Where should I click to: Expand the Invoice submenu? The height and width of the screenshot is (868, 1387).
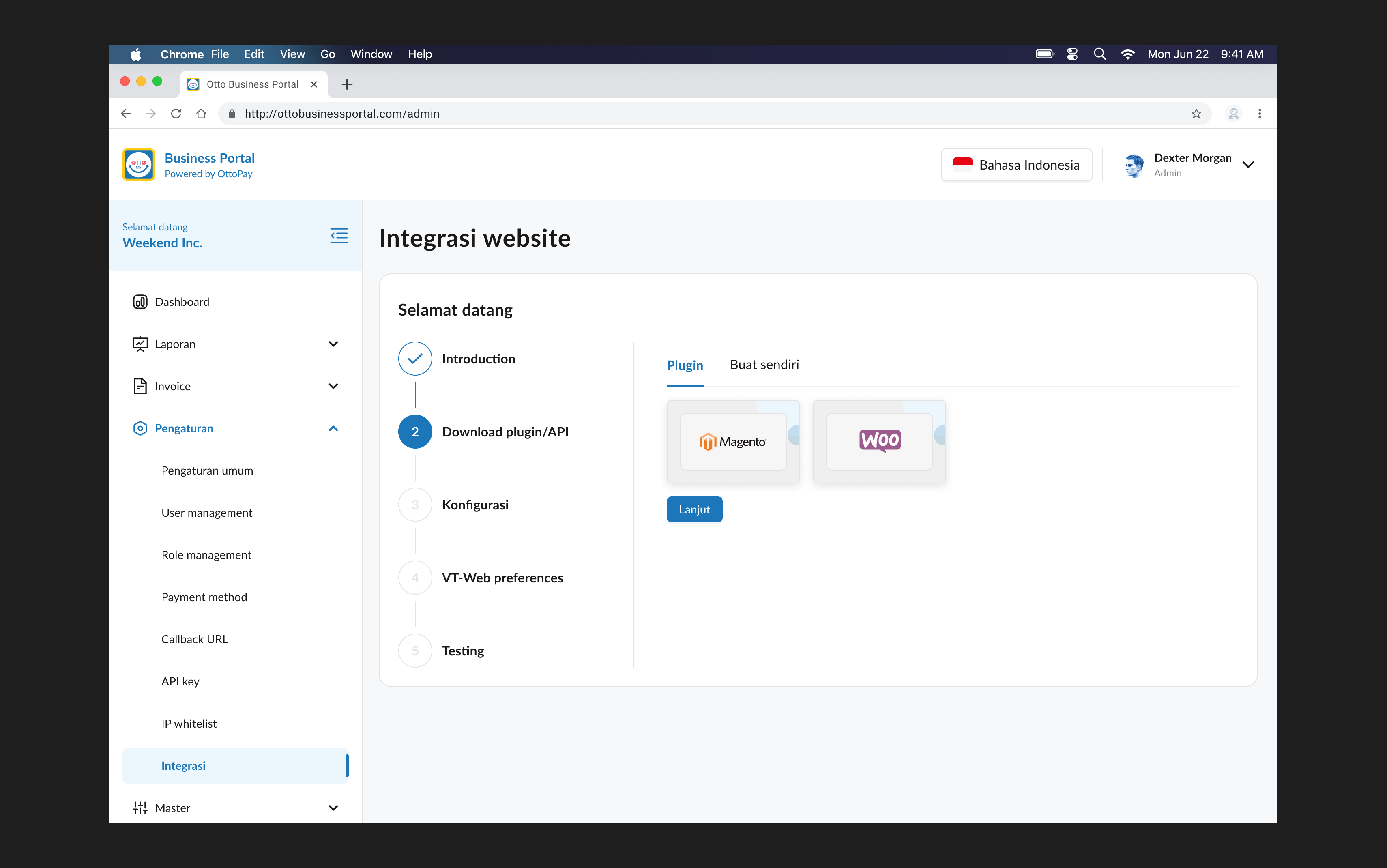pyautogui.click(x=333, y=387)
